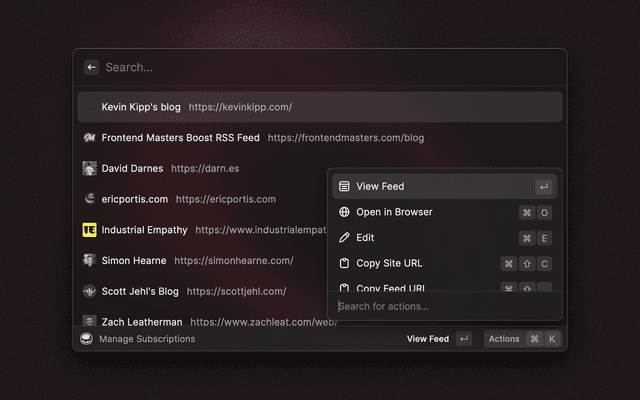Select View Feed in actions menu
Screen dimensions: 640x400
pos(380,186)
